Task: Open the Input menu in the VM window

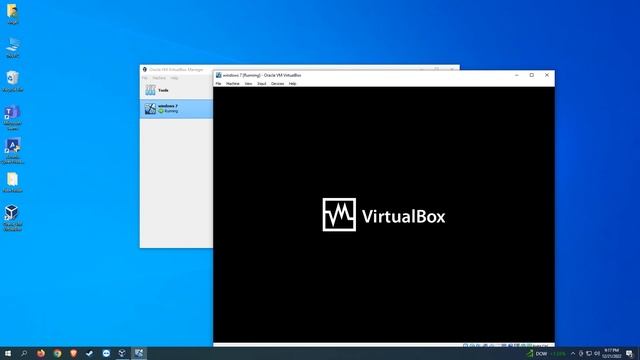Action: (262, 84)
